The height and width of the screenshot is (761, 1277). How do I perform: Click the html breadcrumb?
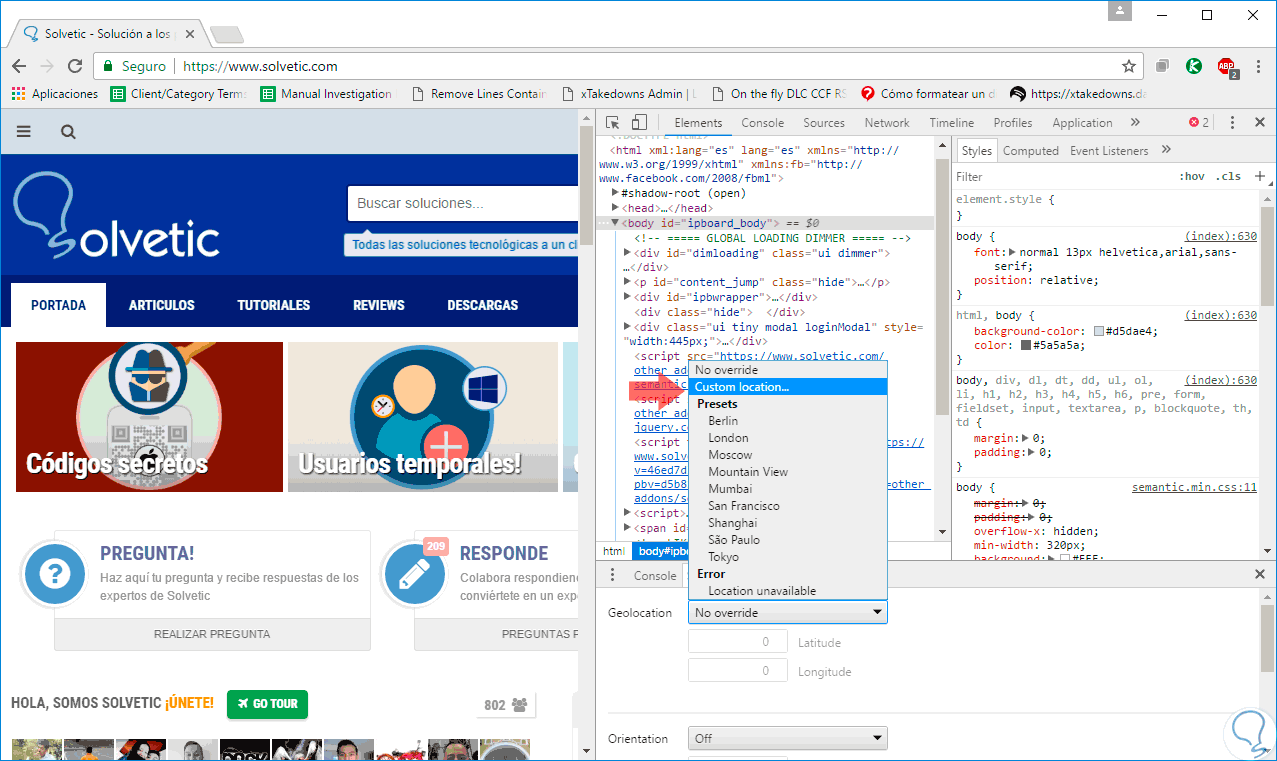click(614, 551)
